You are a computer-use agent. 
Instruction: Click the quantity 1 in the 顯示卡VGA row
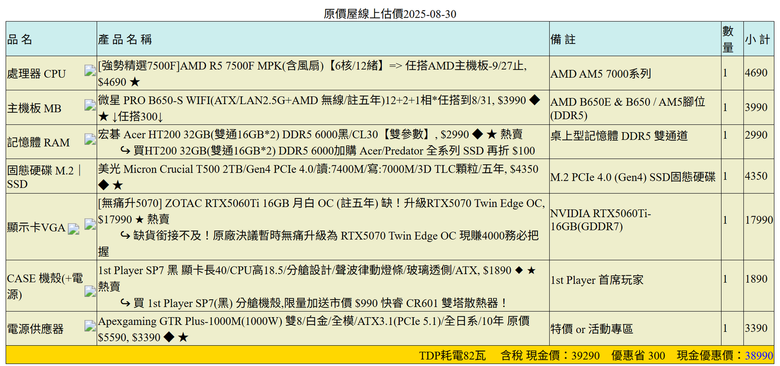click(x=725, y=220)
